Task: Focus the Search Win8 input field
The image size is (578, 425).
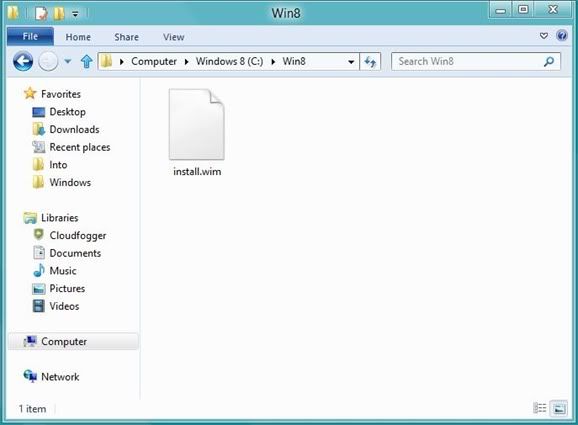Action: (467, 62)
